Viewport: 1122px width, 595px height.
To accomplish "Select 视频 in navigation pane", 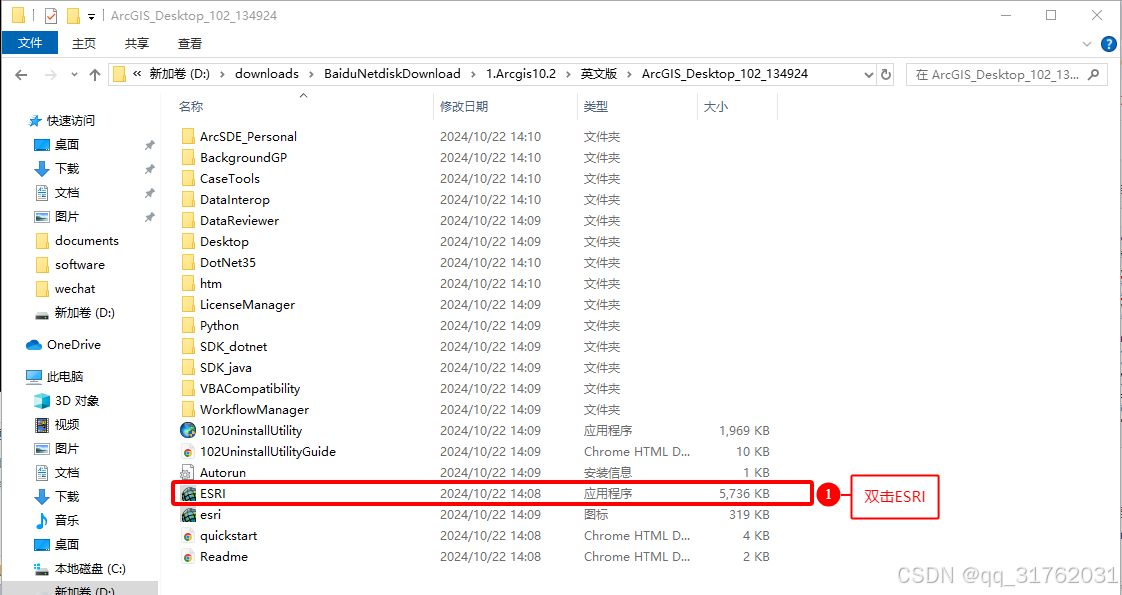I will point(67,425).
